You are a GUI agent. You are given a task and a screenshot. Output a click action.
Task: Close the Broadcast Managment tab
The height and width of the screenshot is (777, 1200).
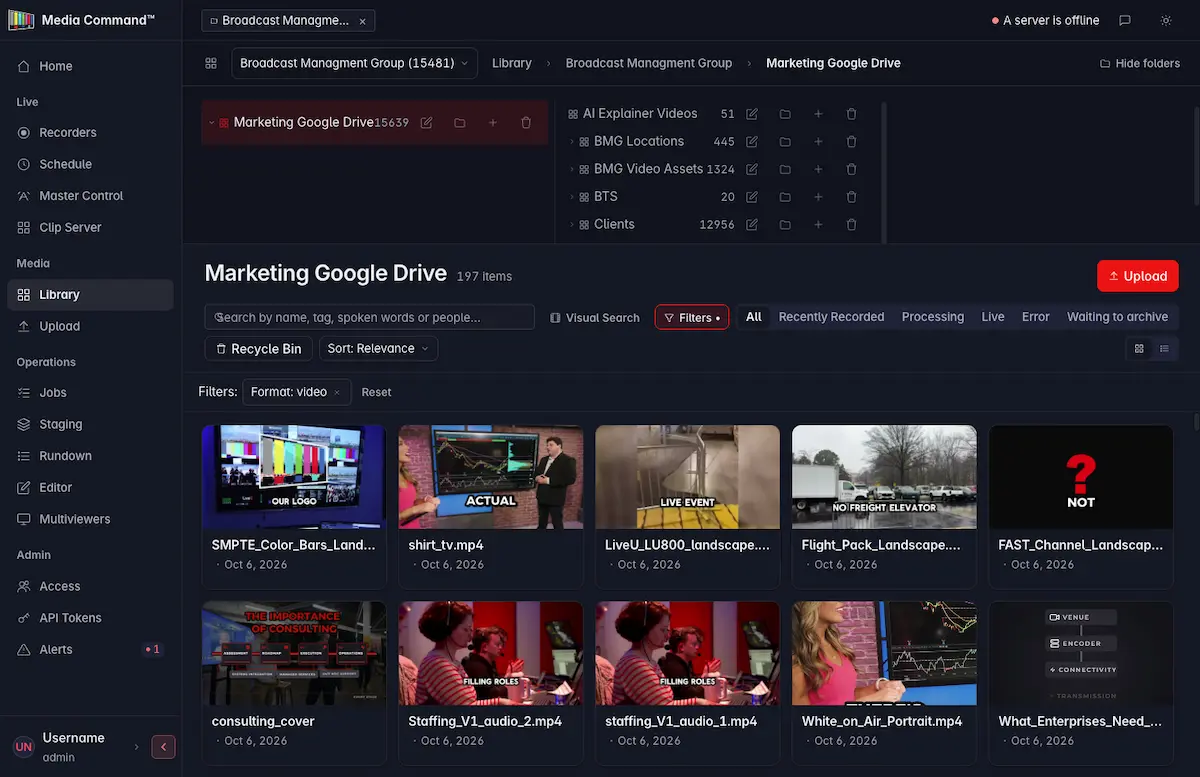click(362, 21)
